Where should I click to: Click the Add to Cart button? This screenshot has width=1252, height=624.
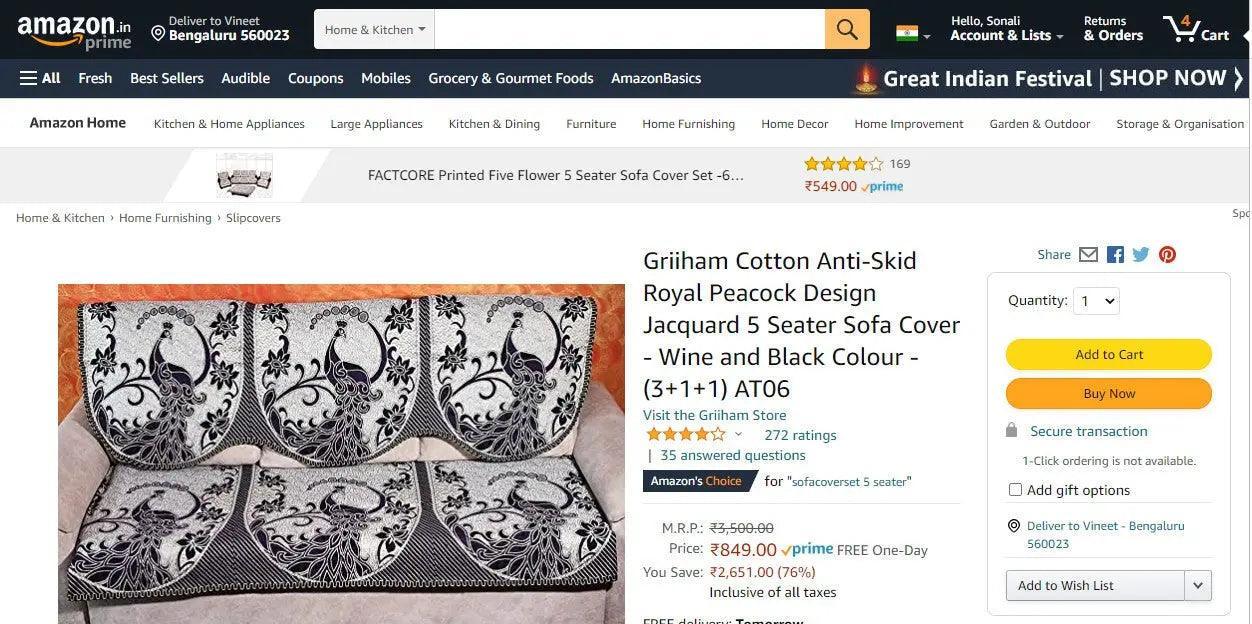1108,355
